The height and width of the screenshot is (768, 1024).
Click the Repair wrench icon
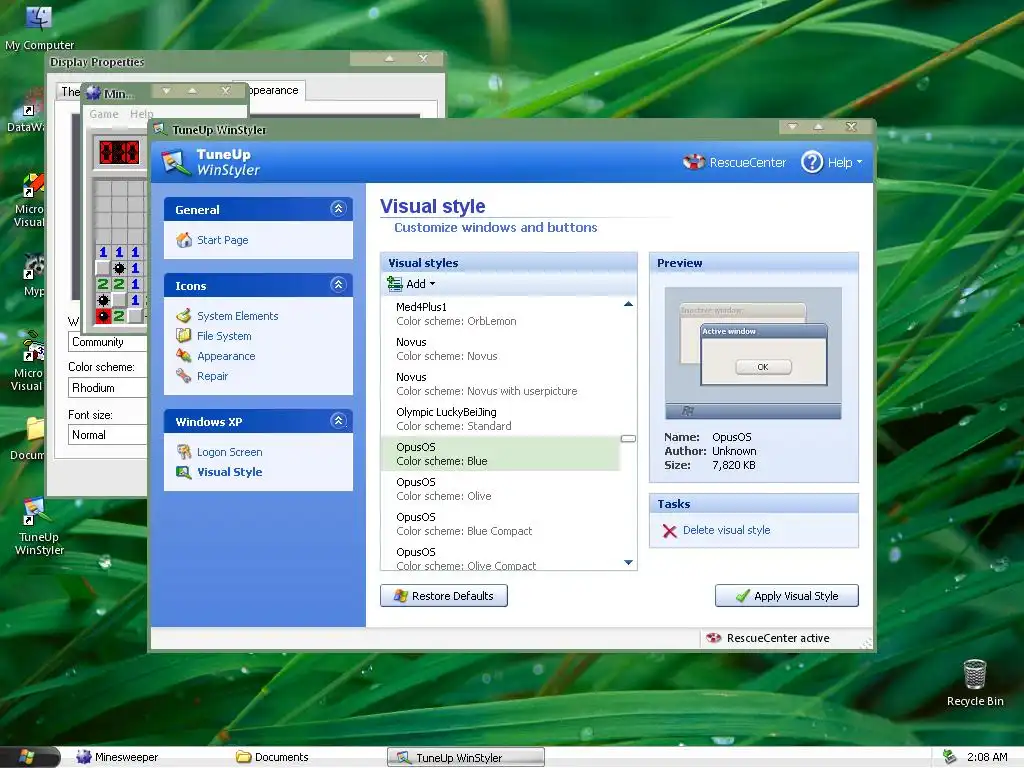184,376
